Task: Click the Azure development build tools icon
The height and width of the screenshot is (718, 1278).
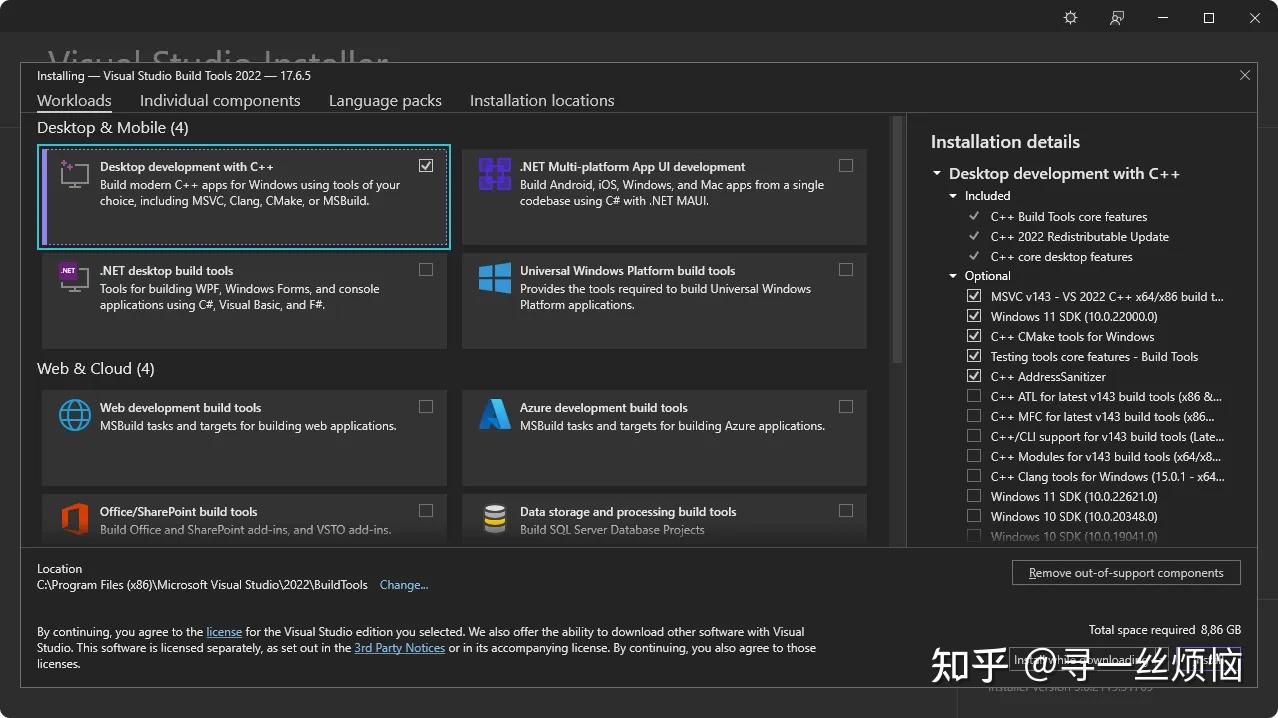Action: pos(494,414)
